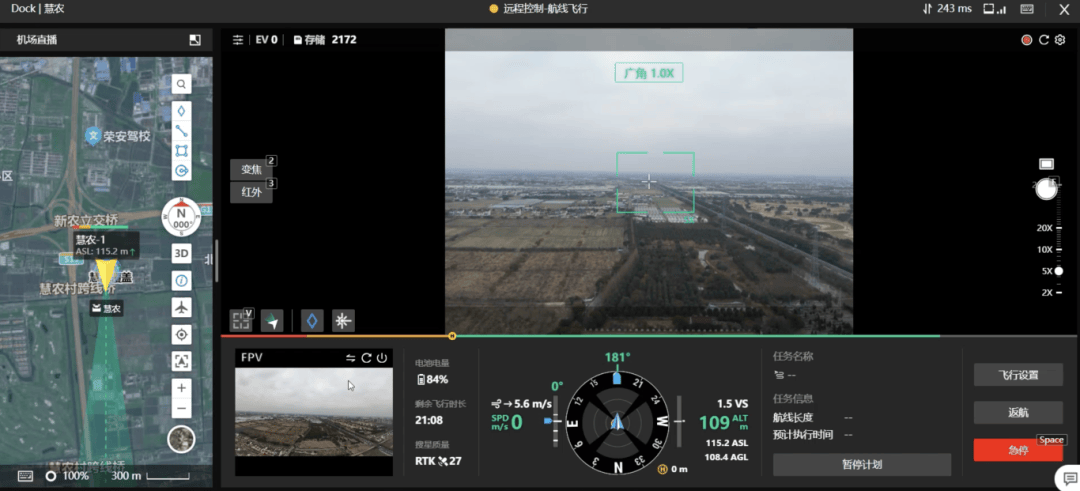This screenshot has height=491, width=1080.
Task: Switch to the 红外 infrared camera
Action: [251, 192]
